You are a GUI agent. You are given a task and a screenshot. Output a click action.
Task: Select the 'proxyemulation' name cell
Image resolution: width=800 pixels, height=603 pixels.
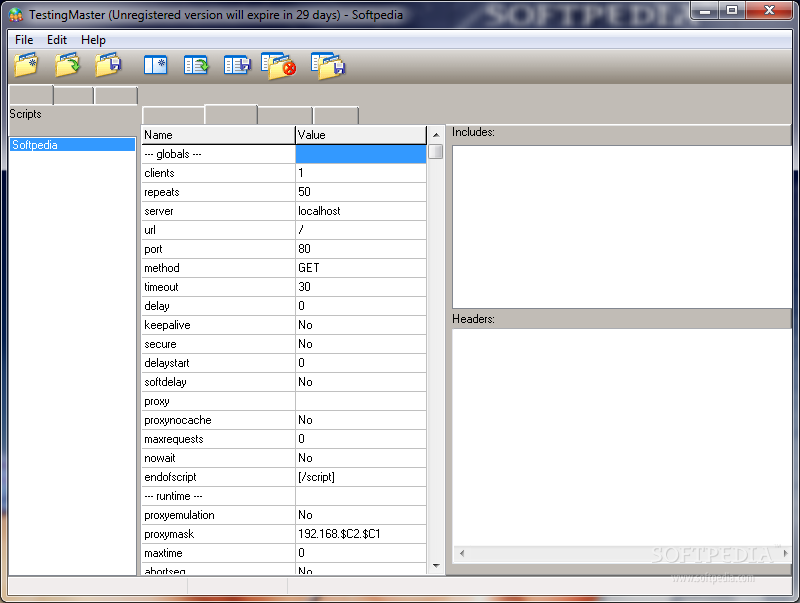tap(218, 515)
